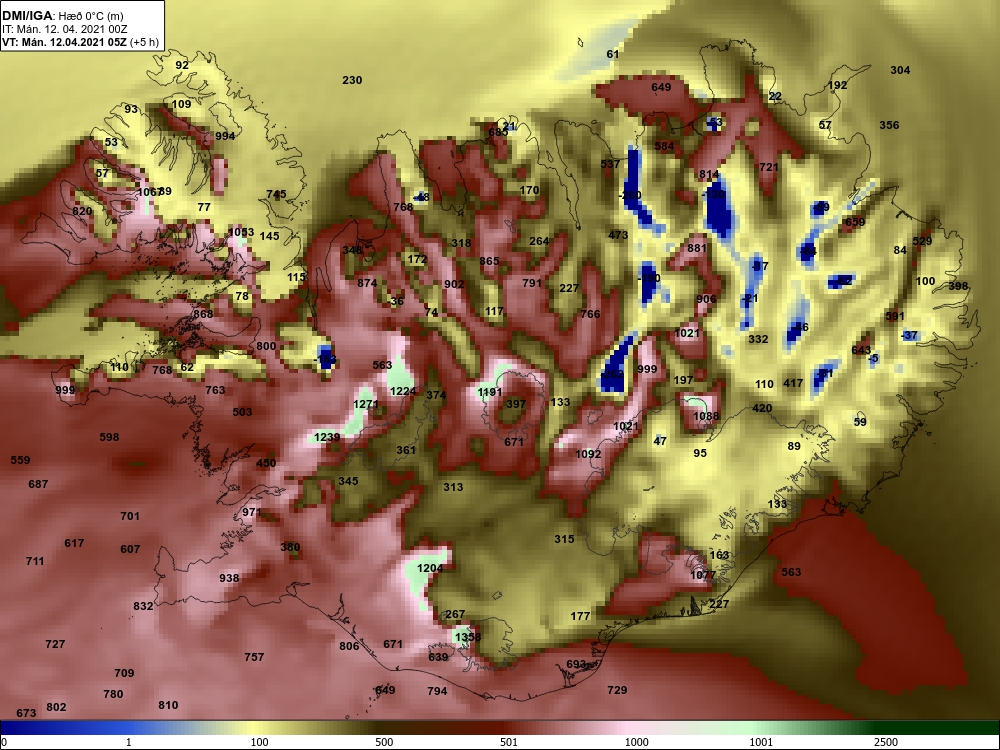
Task: Select the offshore value 687
Action: tap(38, 484)
